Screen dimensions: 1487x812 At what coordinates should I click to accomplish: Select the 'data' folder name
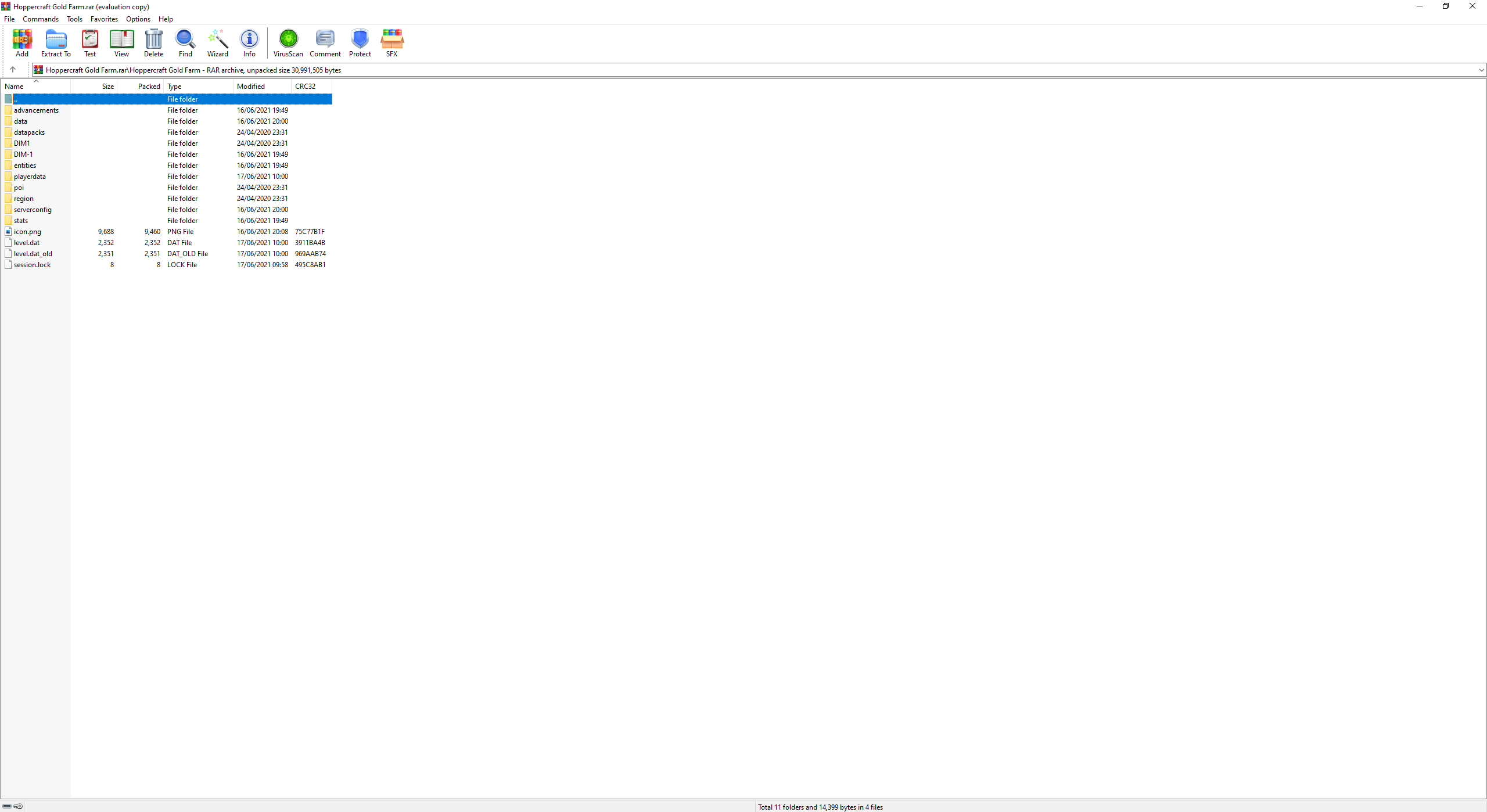[x=20, y=121]
